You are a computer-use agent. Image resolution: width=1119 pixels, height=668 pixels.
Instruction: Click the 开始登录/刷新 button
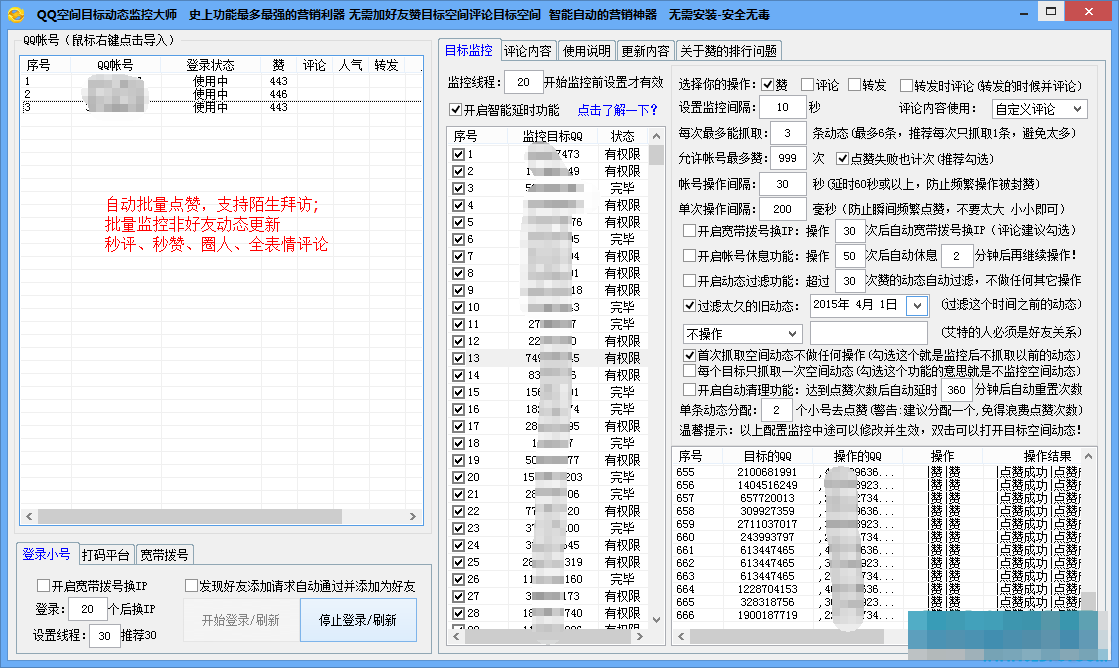pos(240,620)
